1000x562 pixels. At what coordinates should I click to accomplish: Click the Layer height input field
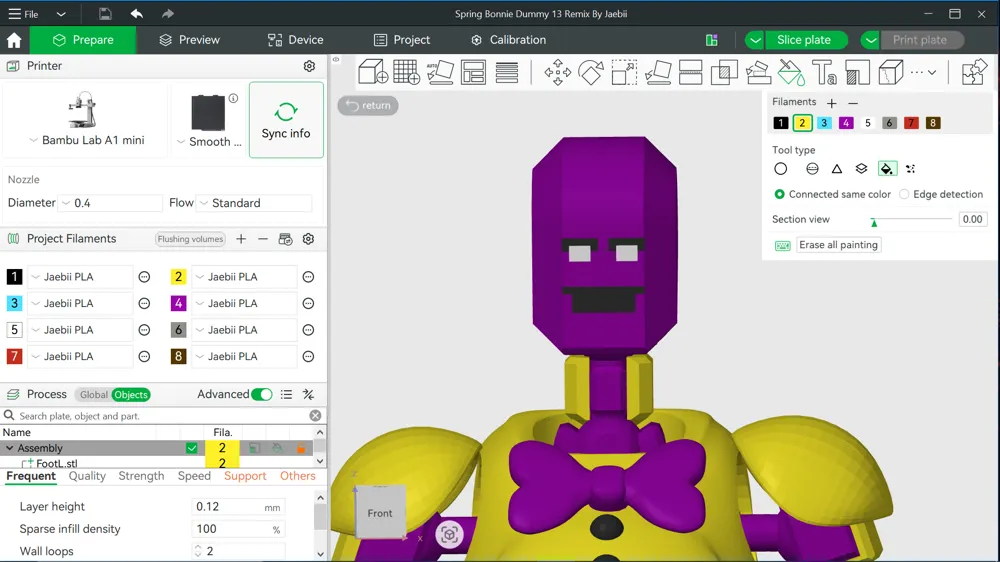click(238, 507)
